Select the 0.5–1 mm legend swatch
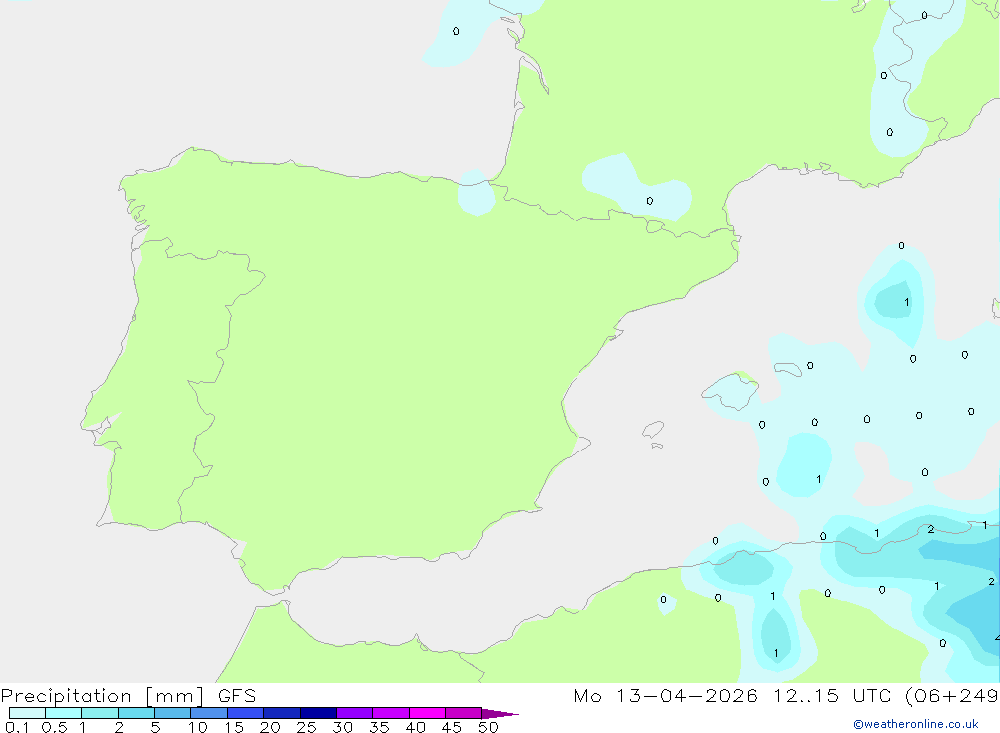Screen dimensions: 1000x733 pyautogui.click(x=63, y=713)
